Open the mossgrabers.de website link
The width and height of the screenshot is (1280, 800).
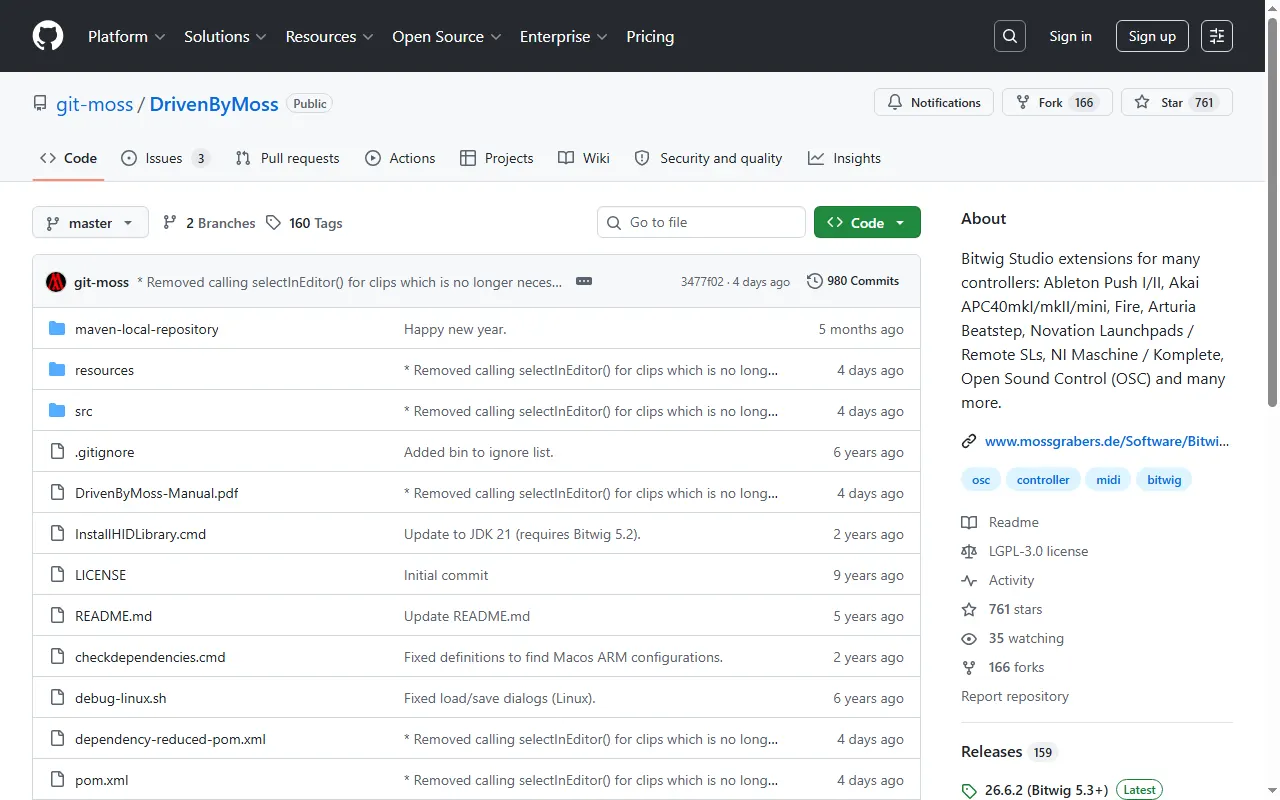coord(1107,441)
